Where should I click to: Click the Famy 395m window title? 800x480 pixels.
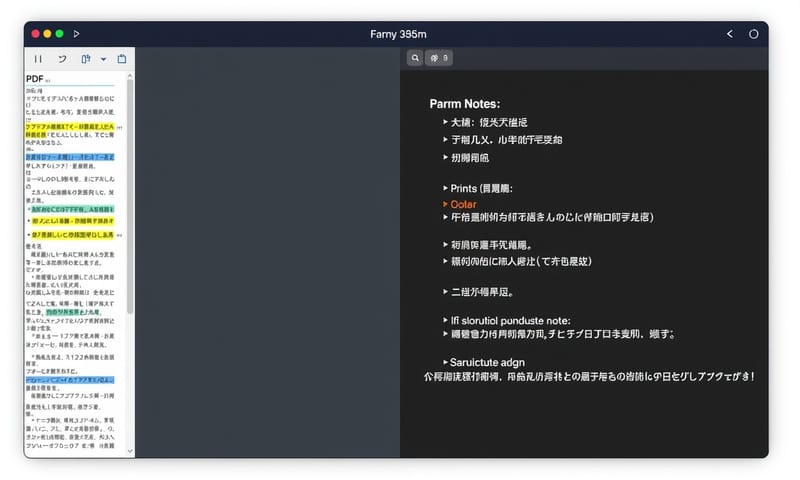398,34
